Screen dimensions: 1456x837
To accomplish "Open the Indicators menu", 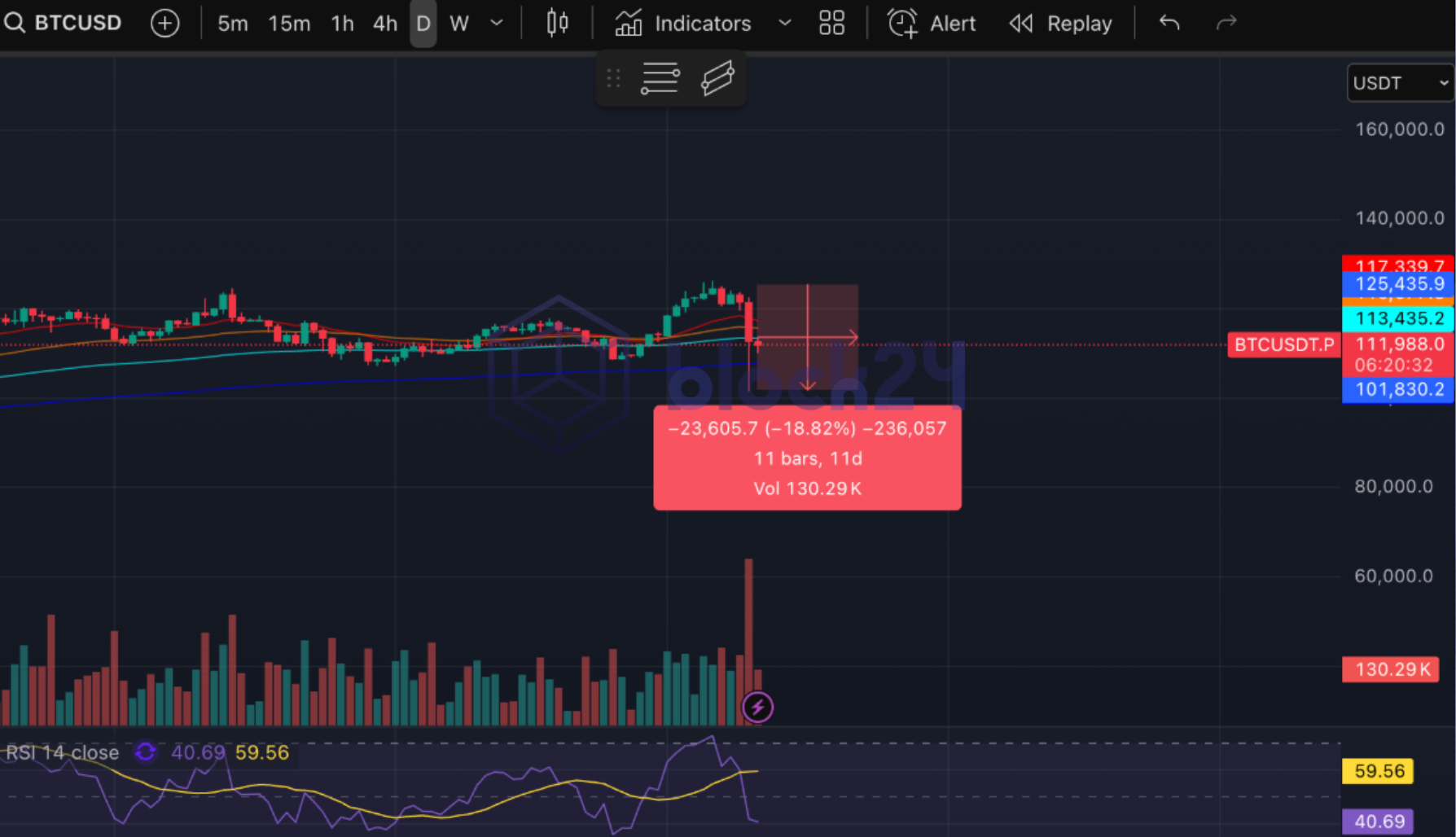I will point(683,24).
